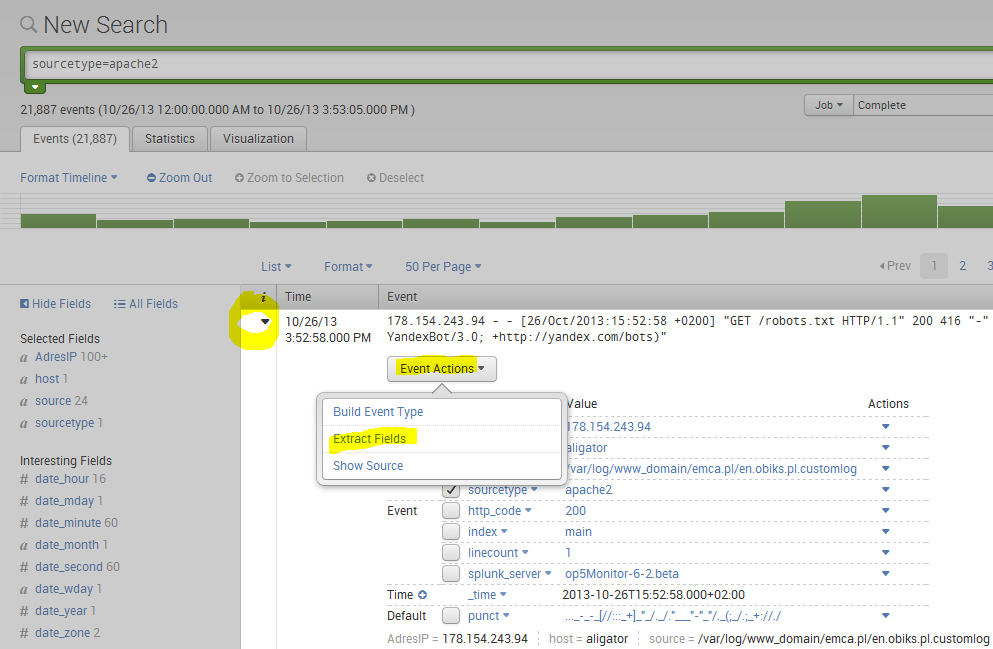
Task: Click the Deselect icon in timeline bar
Action: tap(371, 178)
